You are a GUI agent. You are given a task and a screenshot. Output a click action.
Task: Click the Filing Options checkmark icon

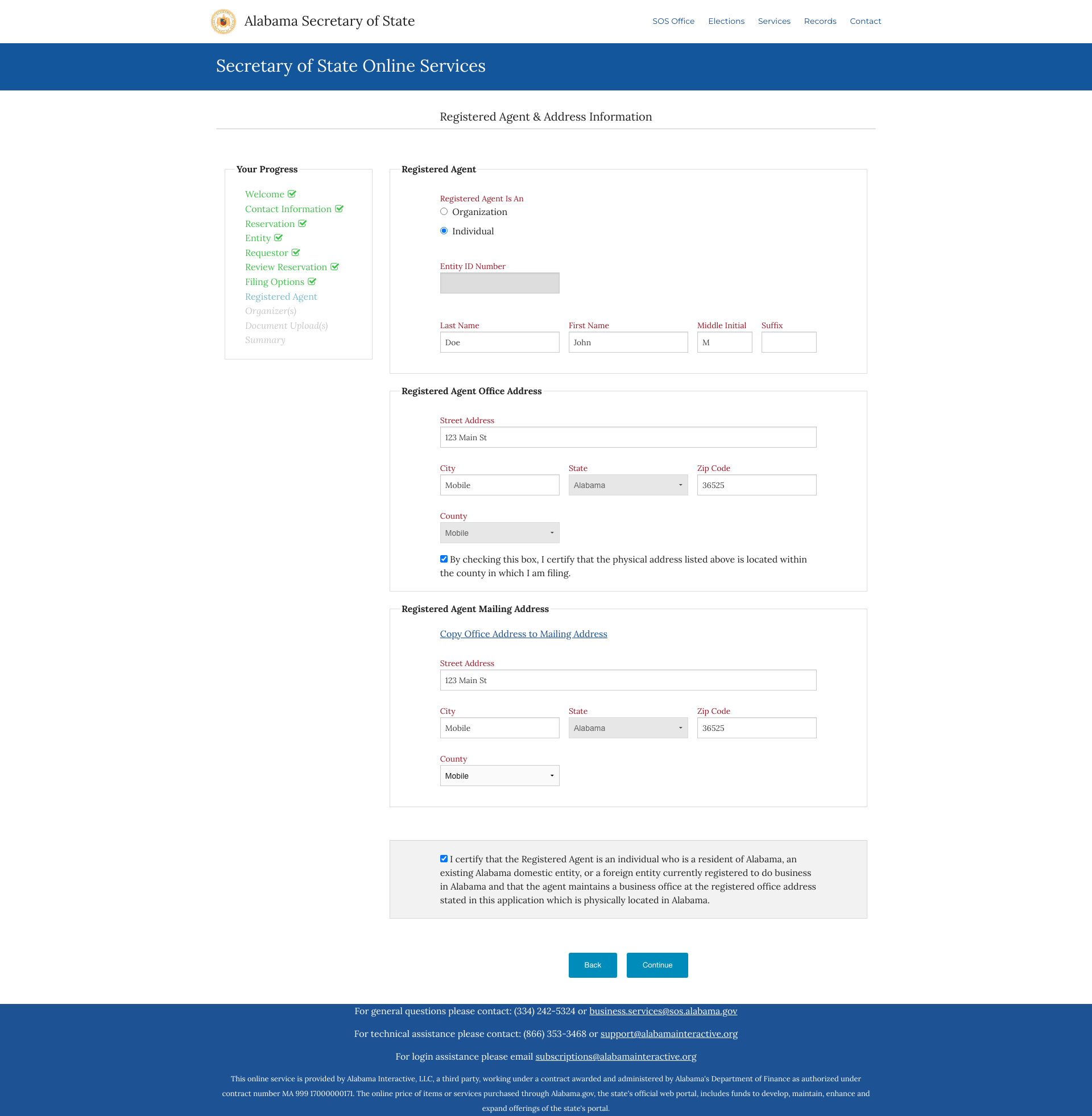click(x=312, y=282)
